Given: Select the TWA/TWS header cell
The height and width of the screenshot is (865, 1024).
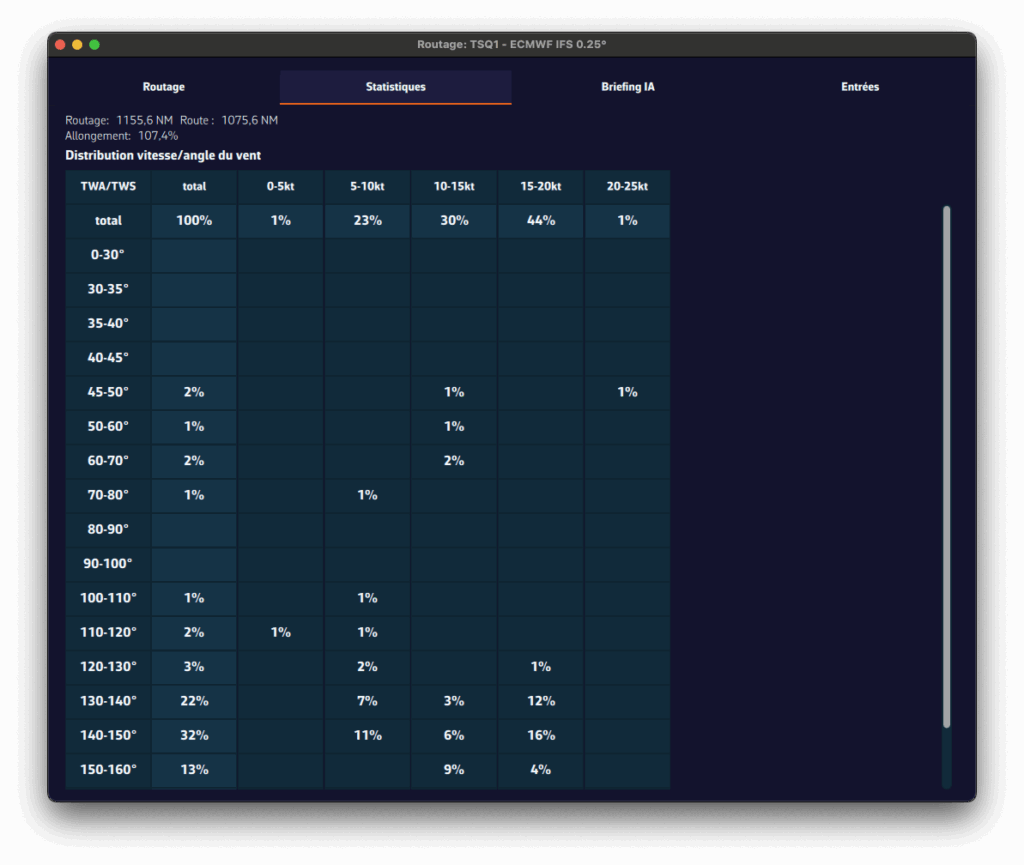Looking at the screenshot, I should point(108,186).
